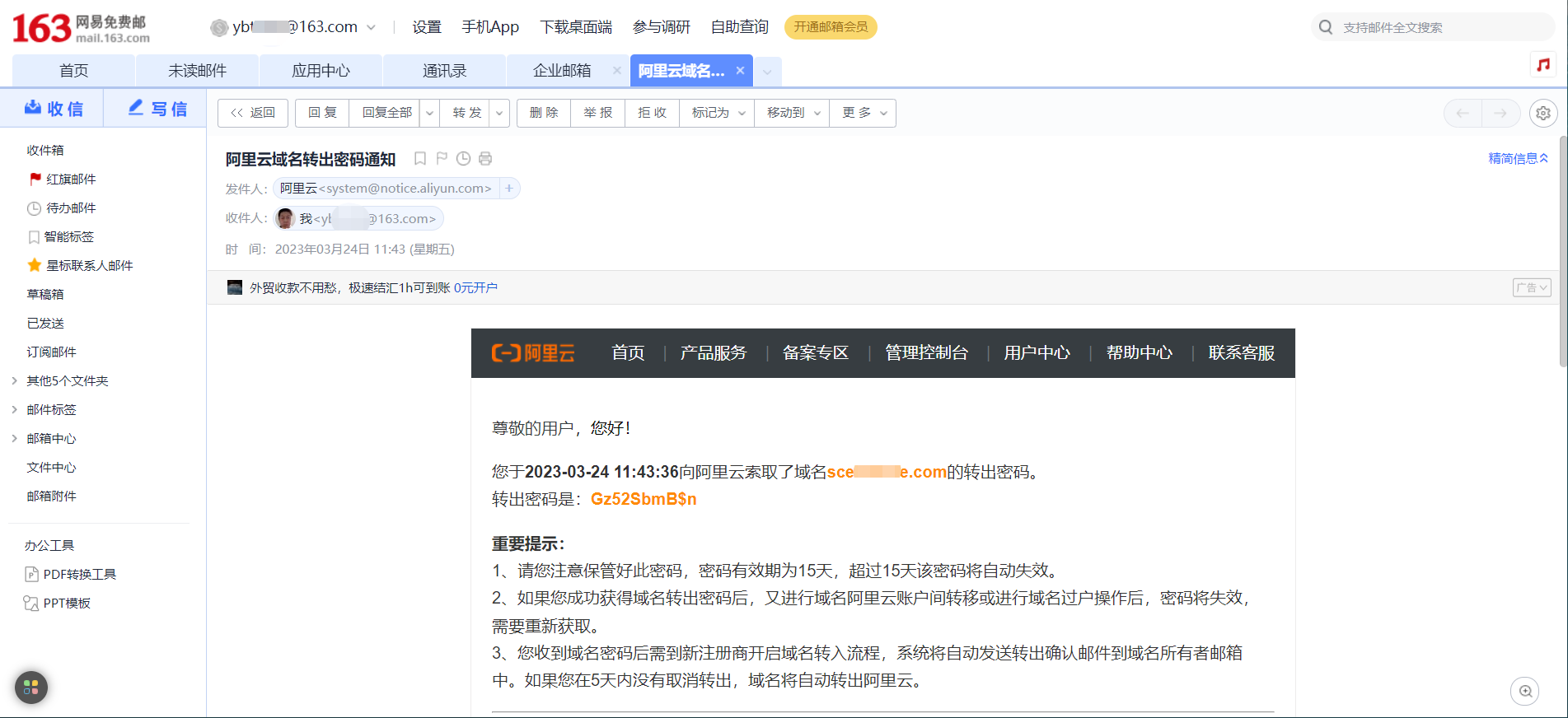Image resolution: width=1568 pixels, height=718 pixels.
Task: Click the search magnifier icon
Action: tap(1326, 27)
